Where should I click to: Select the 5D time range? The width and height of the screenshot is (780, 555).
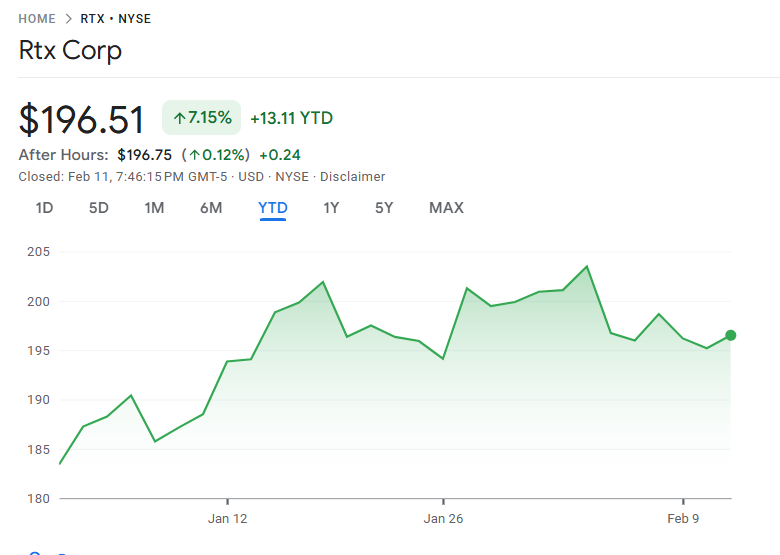point(98,208)
